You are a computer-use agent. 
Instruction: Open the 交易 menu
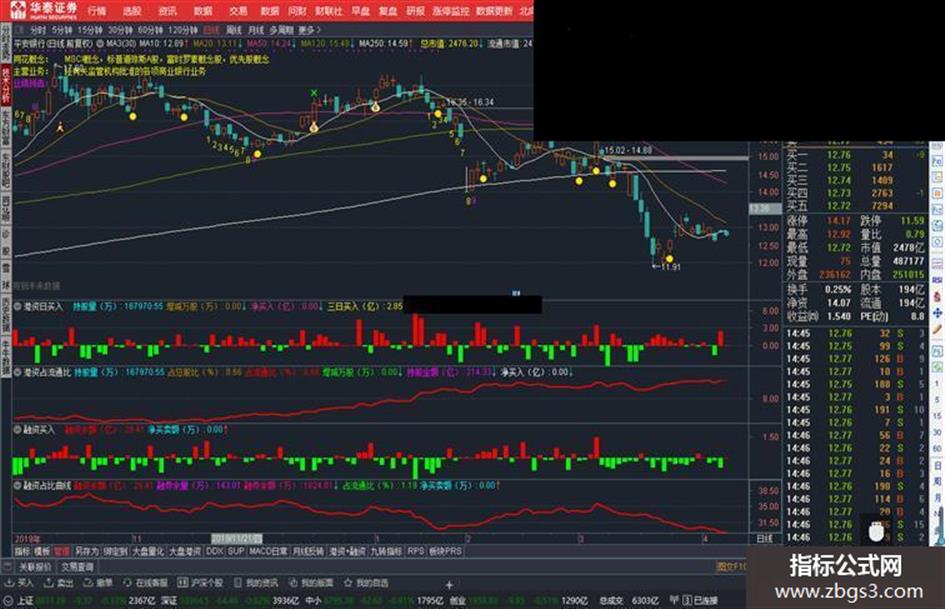(x=238, y=11)
